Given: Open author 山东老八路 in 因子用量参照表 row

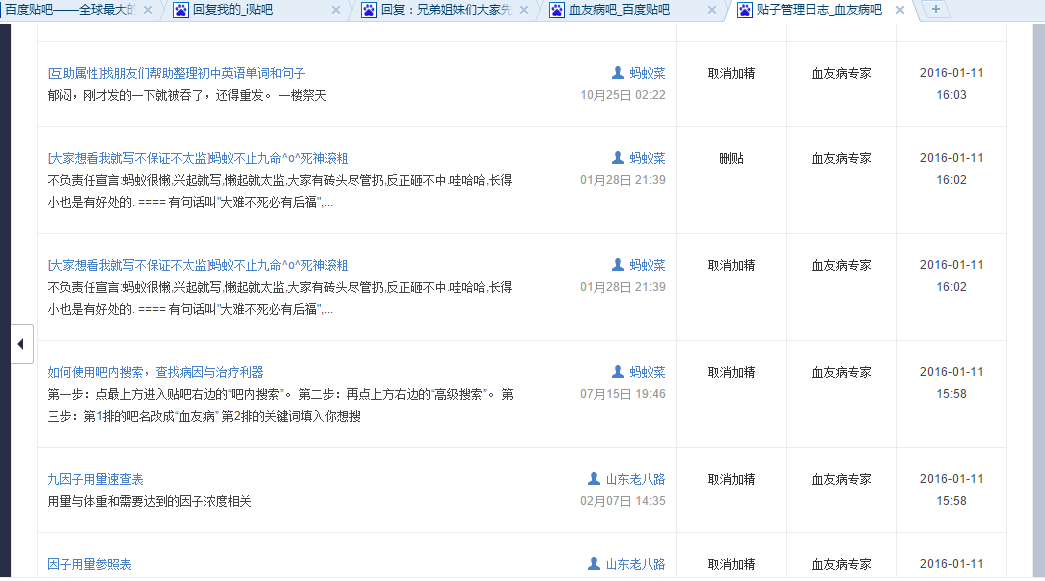Looking at the screenshot, I should [635, 564].
